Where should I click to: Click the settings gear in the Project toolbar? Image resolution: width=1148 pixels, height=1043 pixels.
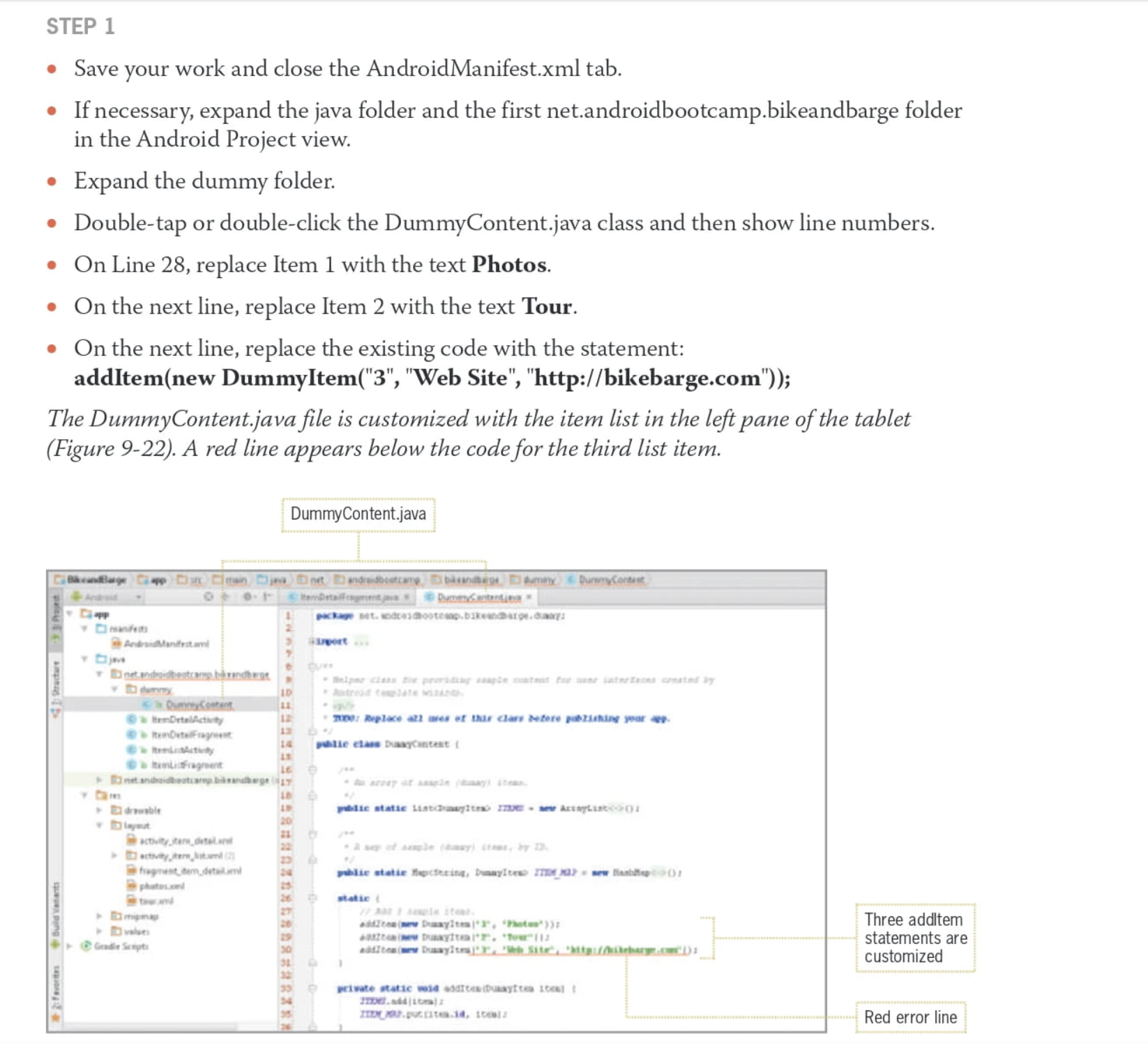(247, 598)
